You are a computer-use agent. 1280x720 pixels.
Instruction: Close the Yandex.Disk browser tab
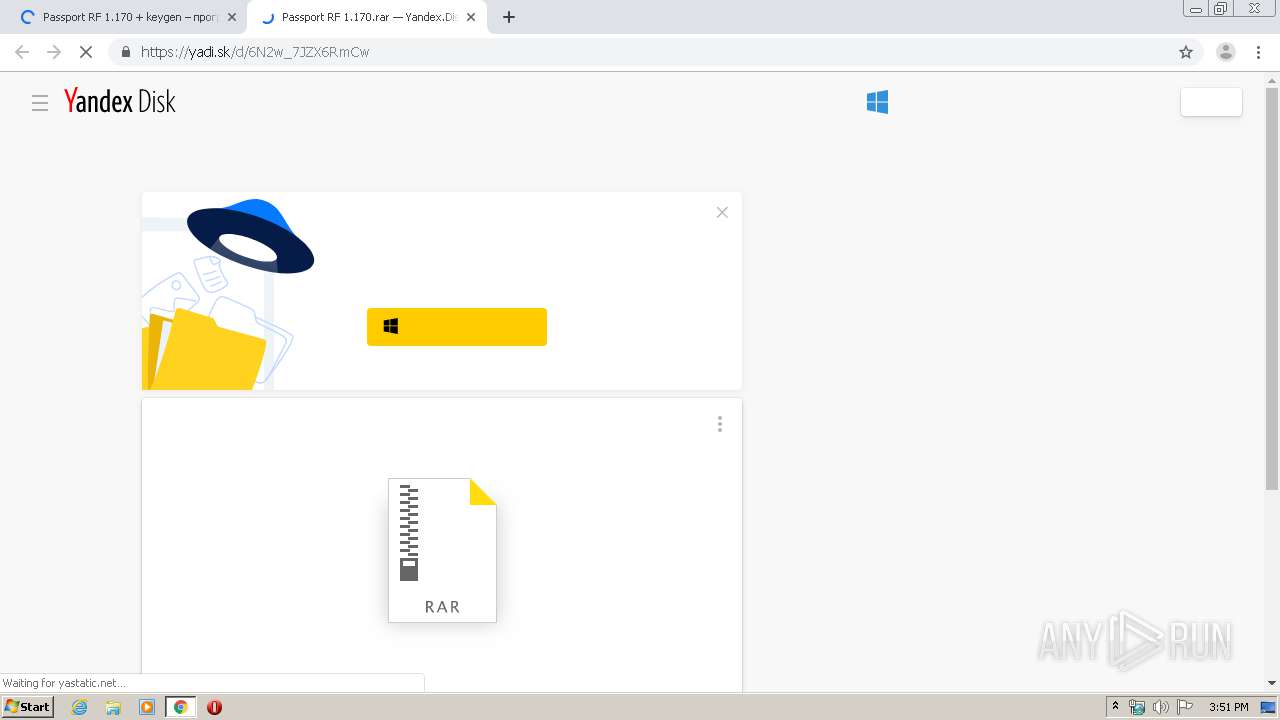(471, 17)
